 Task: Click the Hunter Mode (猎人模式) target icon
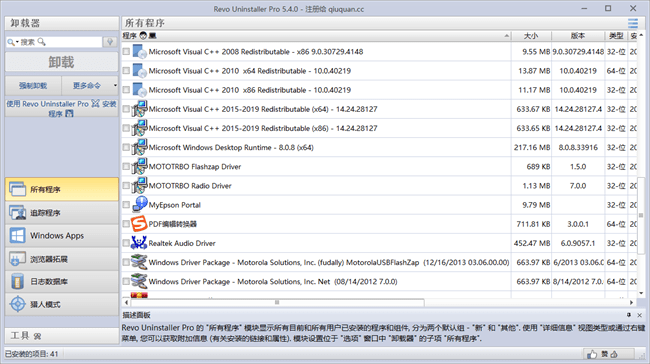tap(17, 304)
